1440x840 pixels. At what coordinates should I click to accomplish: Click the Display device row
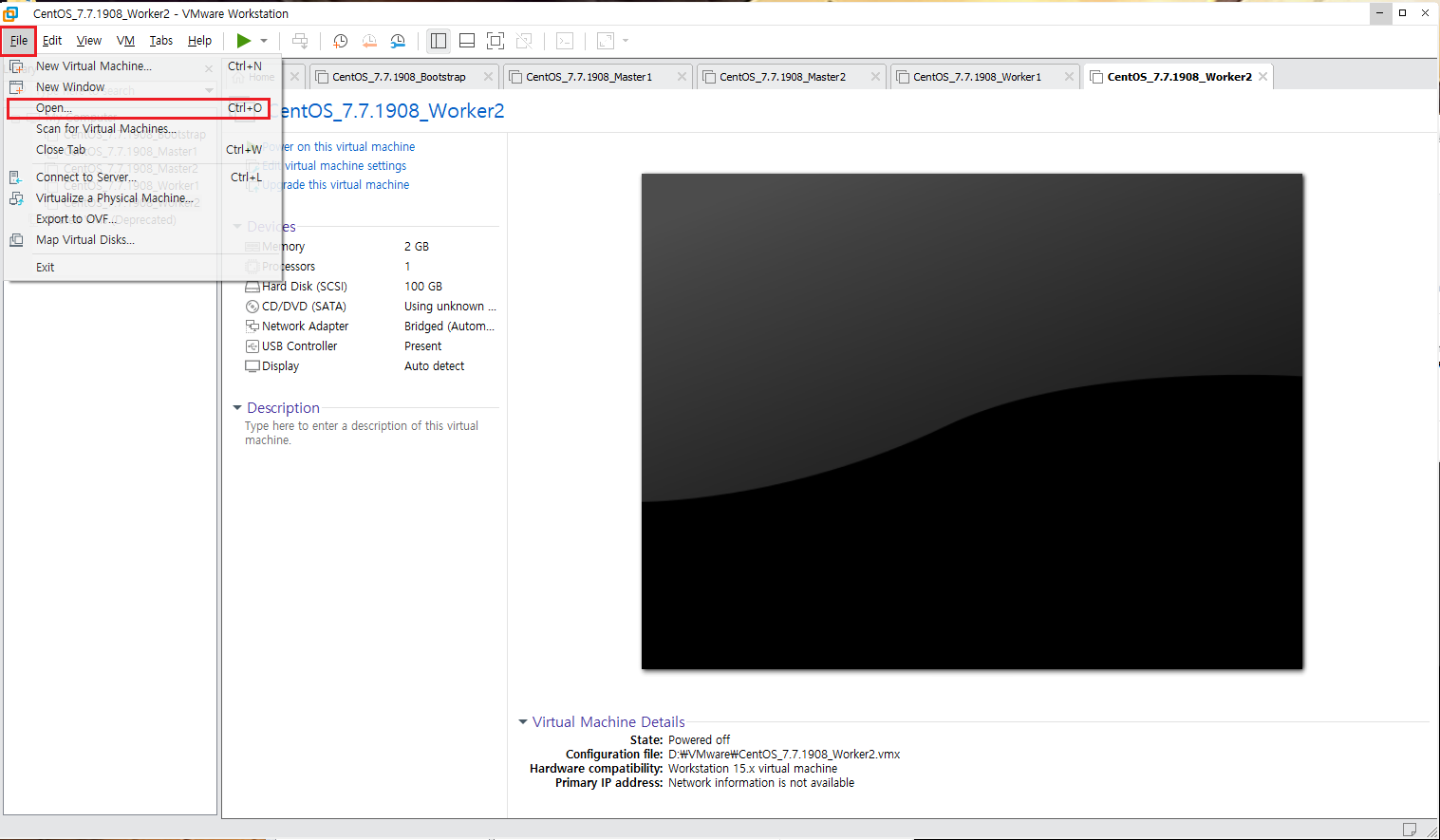pyautogui.click(x=370, y=366)
